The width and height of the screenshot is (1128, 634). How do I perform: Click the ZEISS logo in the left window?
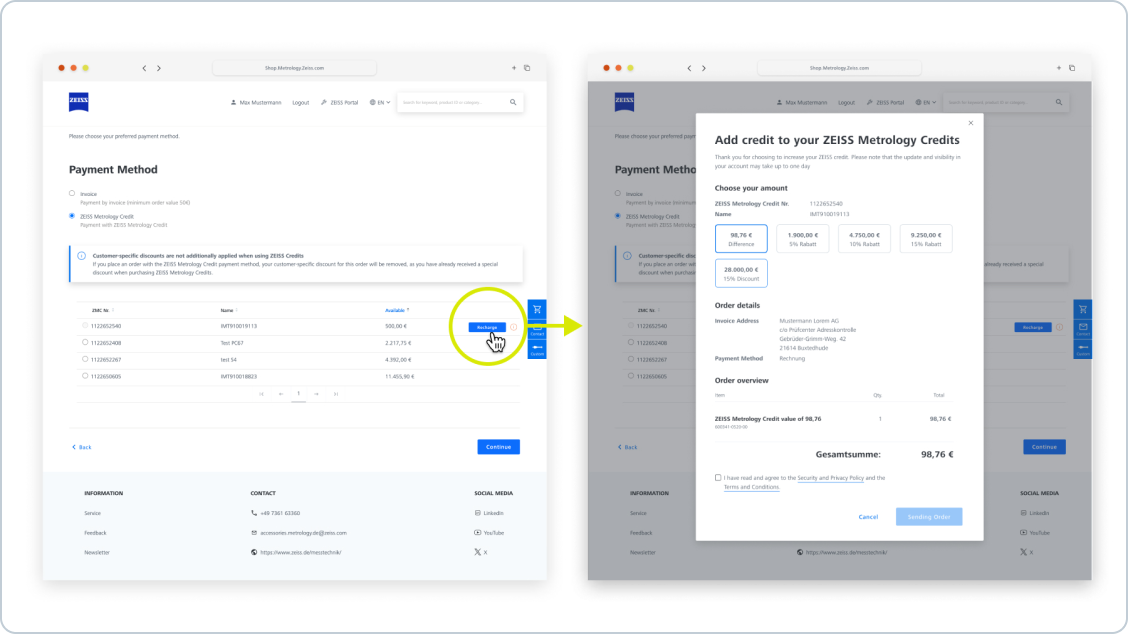79,101
